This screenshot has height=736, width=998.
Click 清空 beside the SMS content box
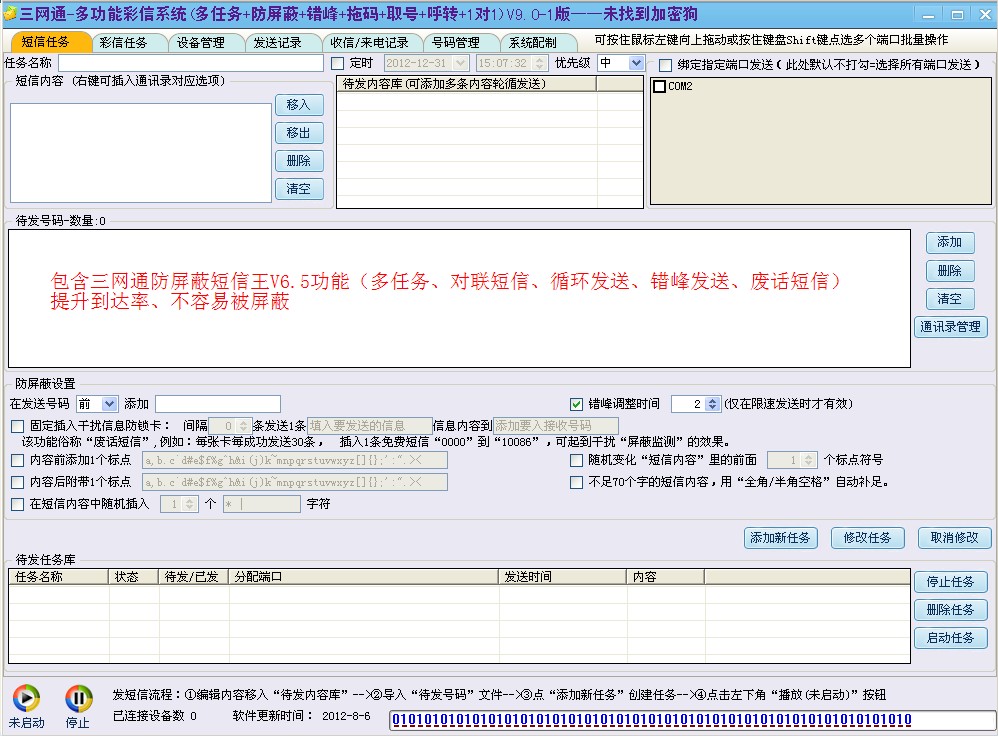point(299,189)
